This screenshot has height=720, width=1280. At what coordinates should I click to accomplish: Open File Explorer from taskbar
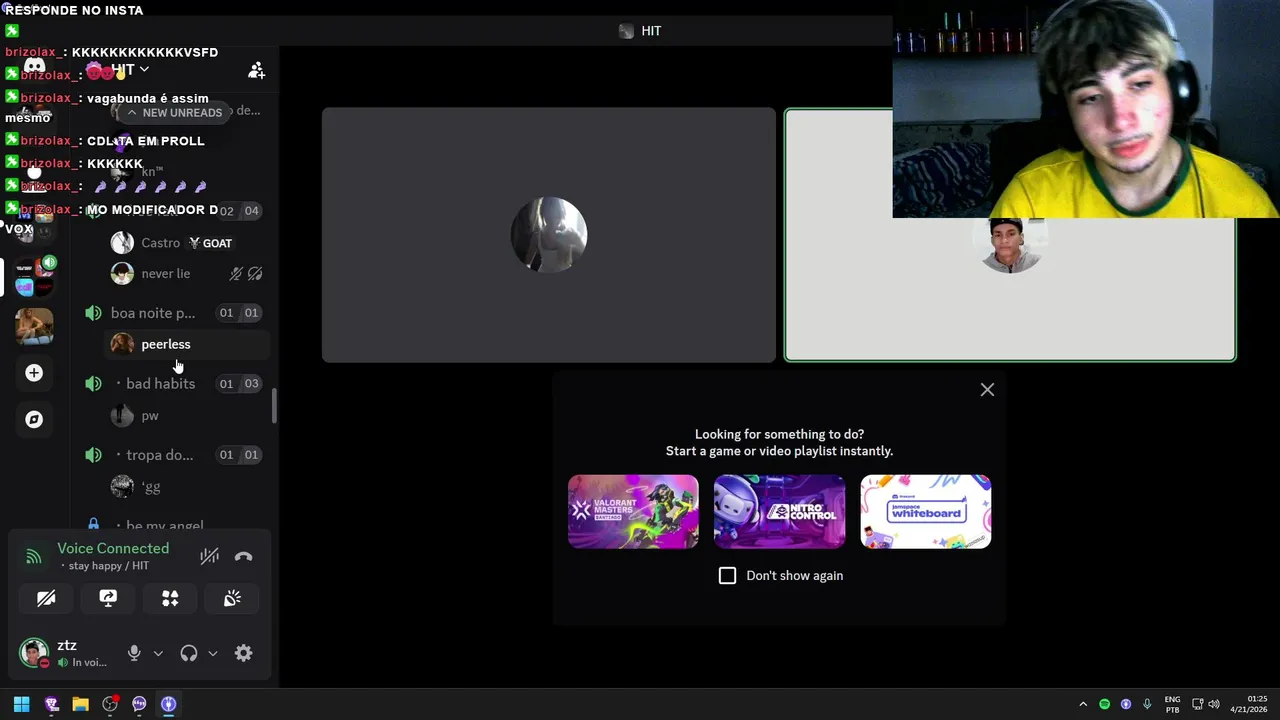80,704
